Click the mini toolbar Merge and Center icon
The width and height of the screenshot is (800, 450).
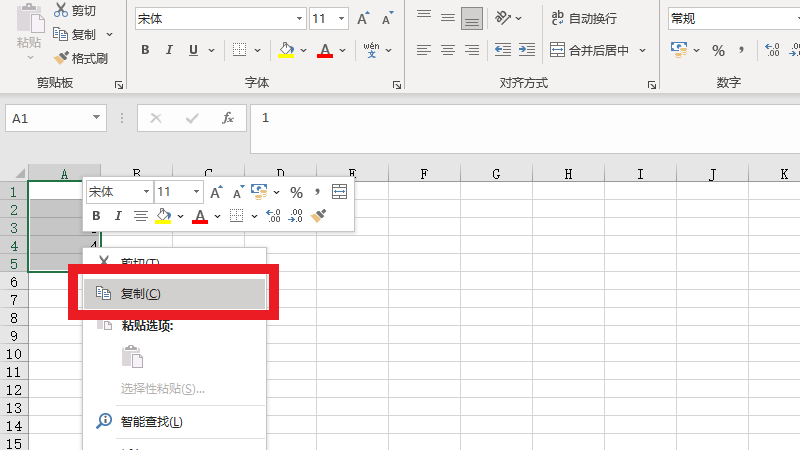340,191
